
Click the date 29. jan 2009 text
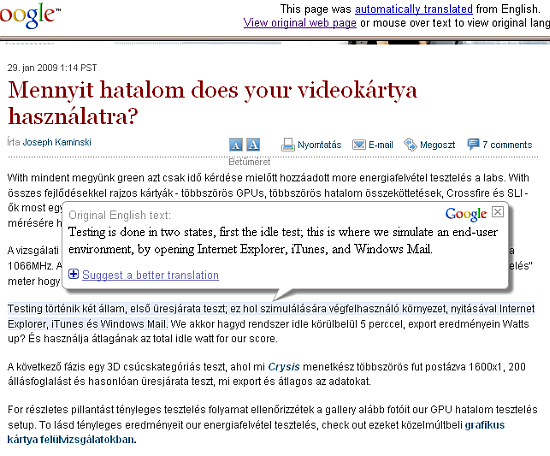[x=52, y=68]
